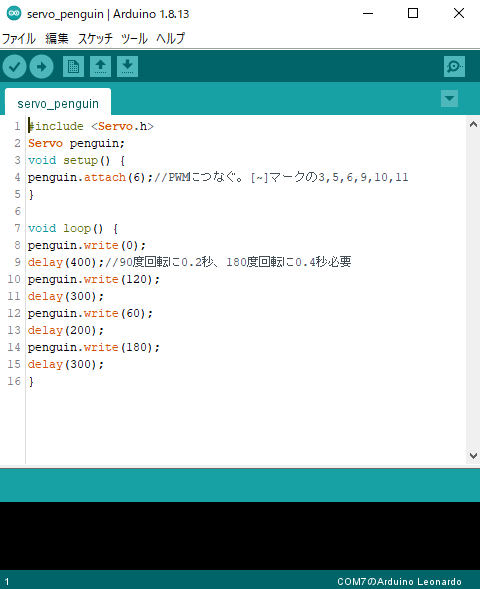
Task: Open the ファイル menu
Action: (x=18, y=38)
